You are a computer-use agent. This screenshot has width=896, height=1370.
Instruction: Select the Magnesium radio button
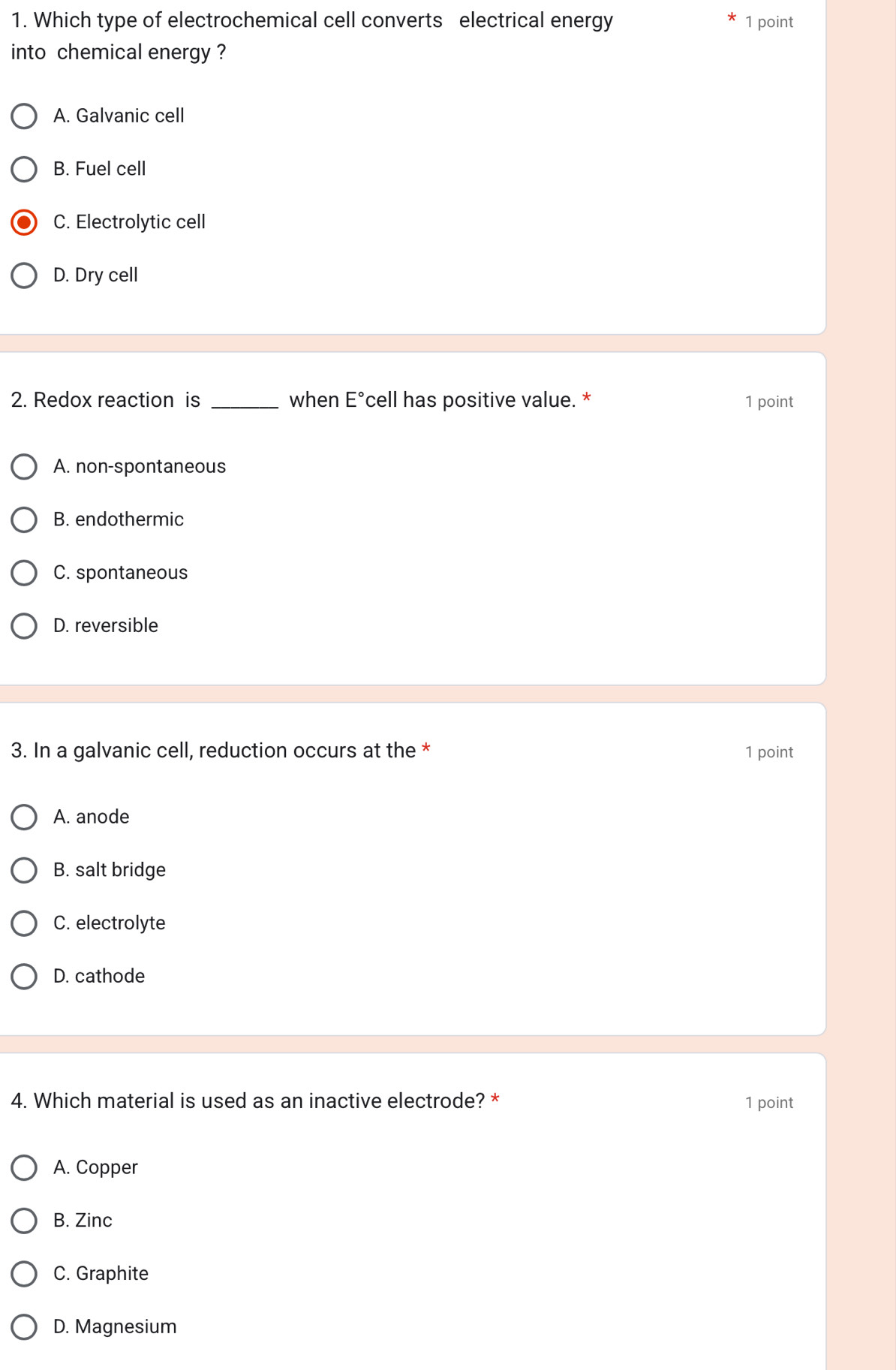[x=24, y=1327]
